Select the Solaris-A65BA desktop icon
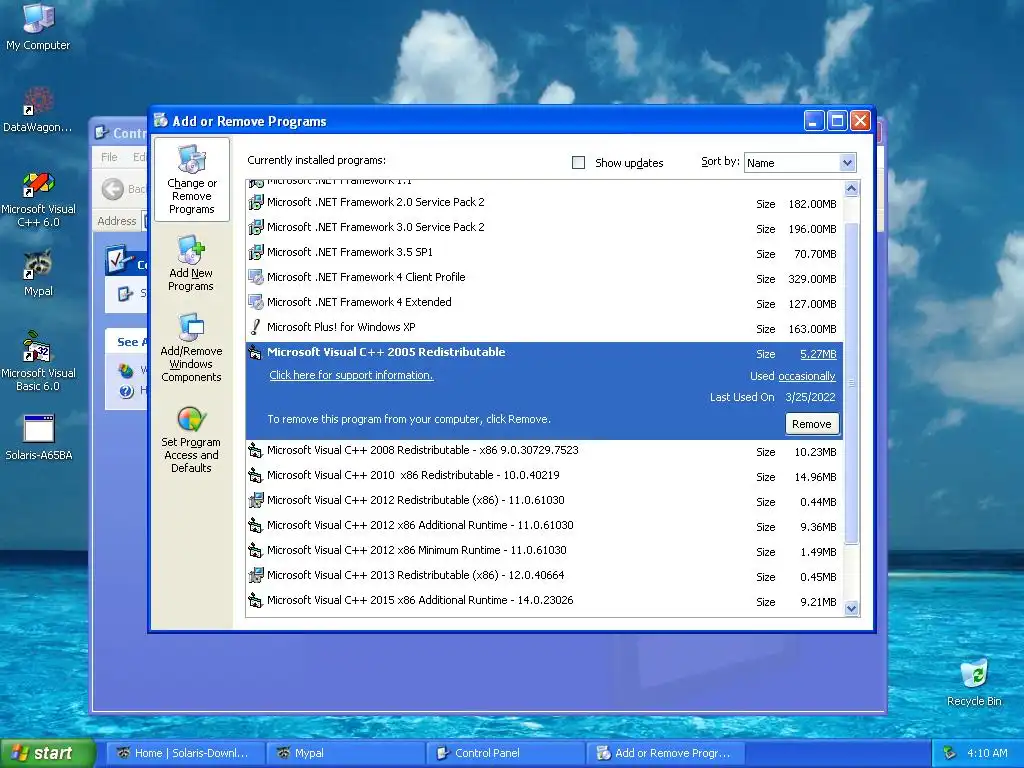Screen dimensions: 1024x768 [38, 437]
